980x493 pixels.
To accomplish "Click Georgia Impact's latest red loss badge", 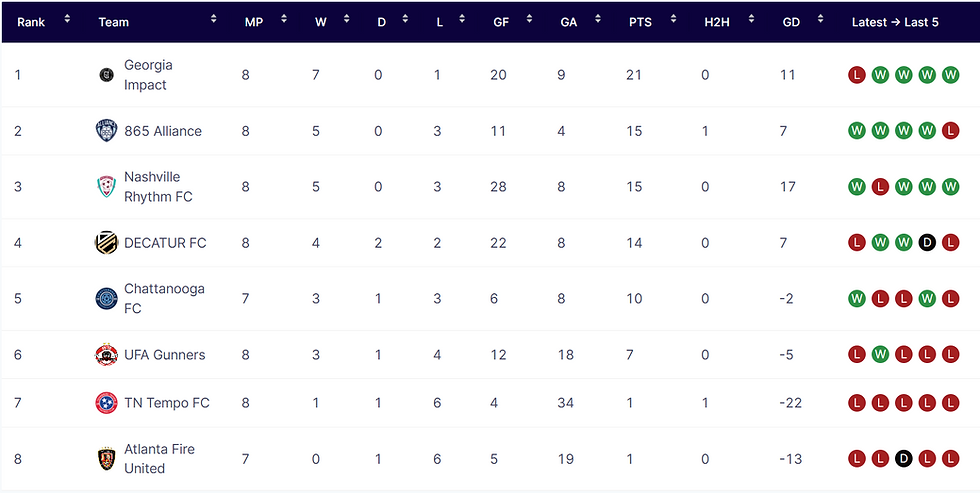I will tap(856, 75).
